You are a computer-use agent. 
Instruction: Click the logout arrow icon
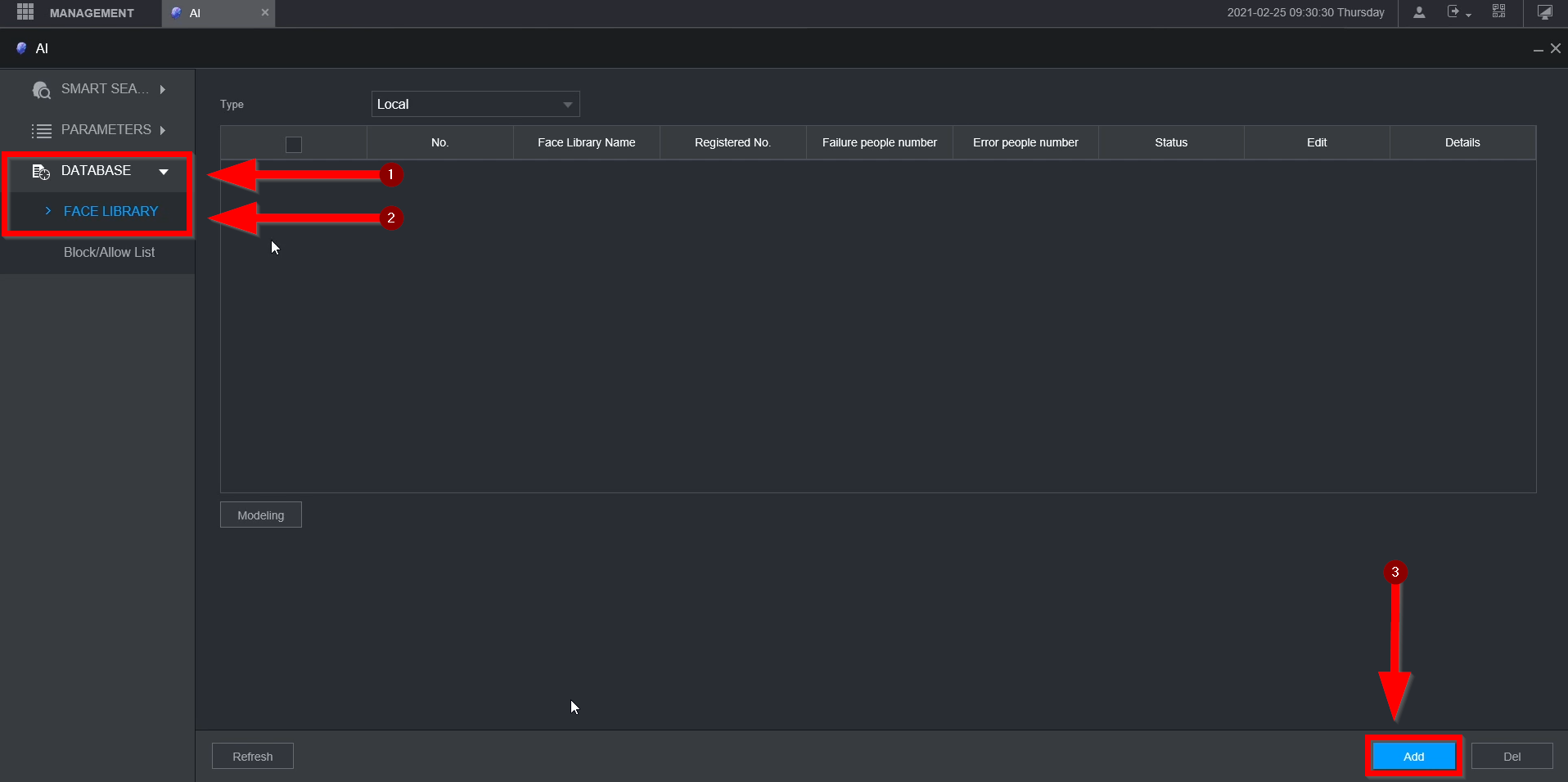click(x=1454, y=12)
